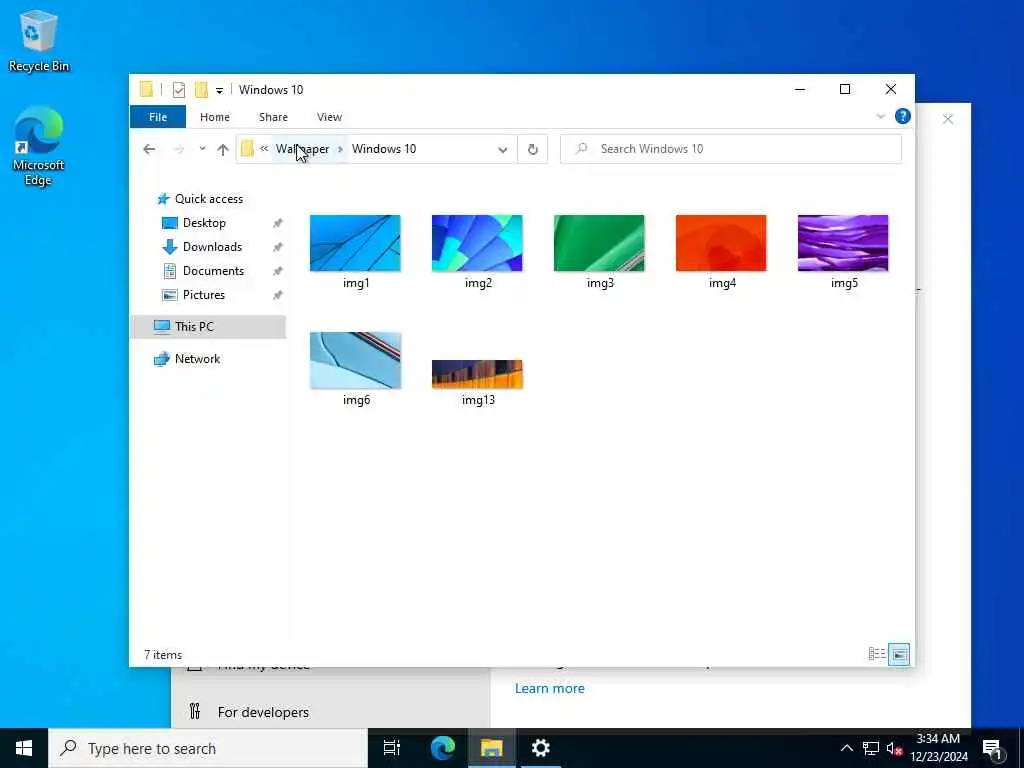
Task: Expand hidden path with double chevron
Action: (x=264, y=149)
